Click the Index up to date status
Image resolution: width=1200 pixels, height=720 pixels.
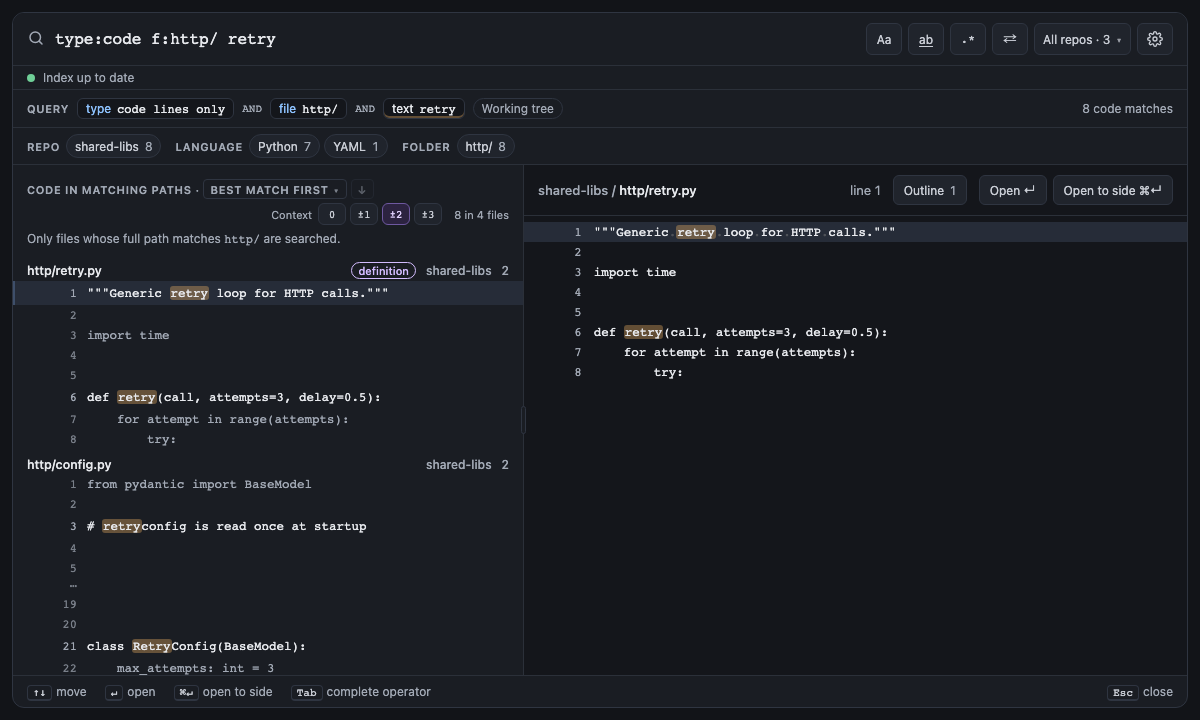point(81,78)
